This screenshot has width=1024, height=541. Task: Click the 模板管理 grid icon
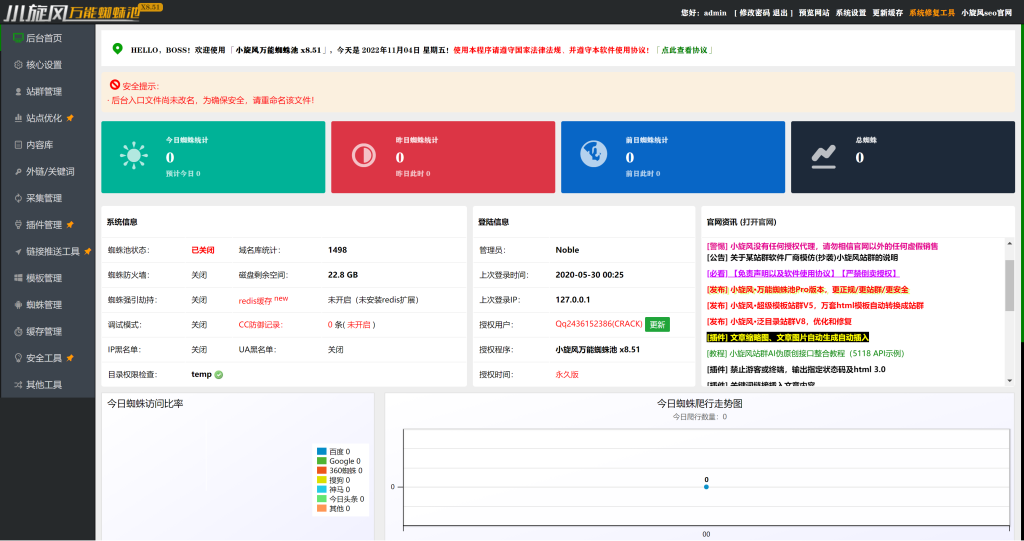18,278
